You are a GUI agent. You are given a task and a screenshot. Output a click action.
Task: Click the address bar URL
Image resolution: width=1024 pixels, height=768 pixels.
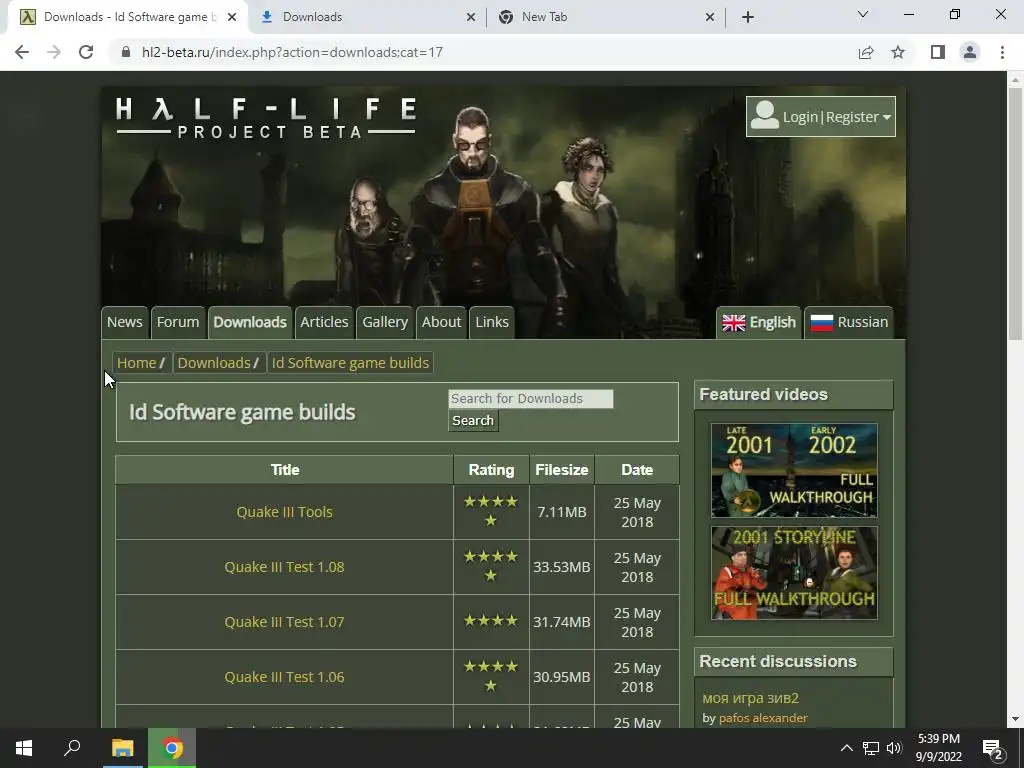[292, 52]
